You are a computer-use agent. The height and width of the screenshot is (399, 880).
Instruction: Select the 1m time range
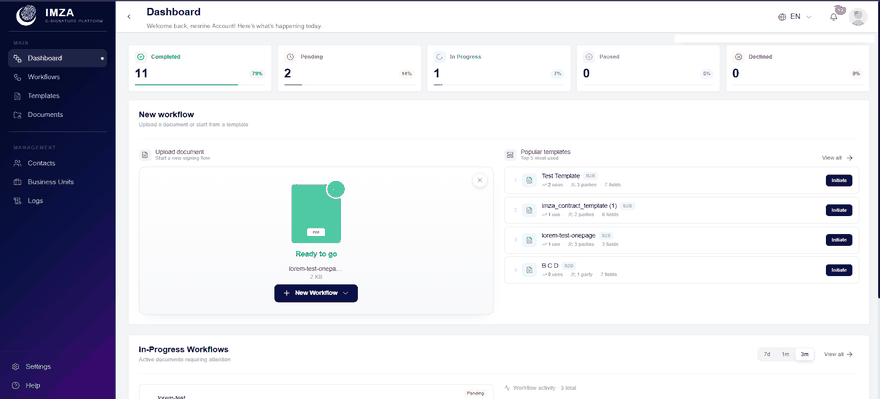[x=786, y=354]
